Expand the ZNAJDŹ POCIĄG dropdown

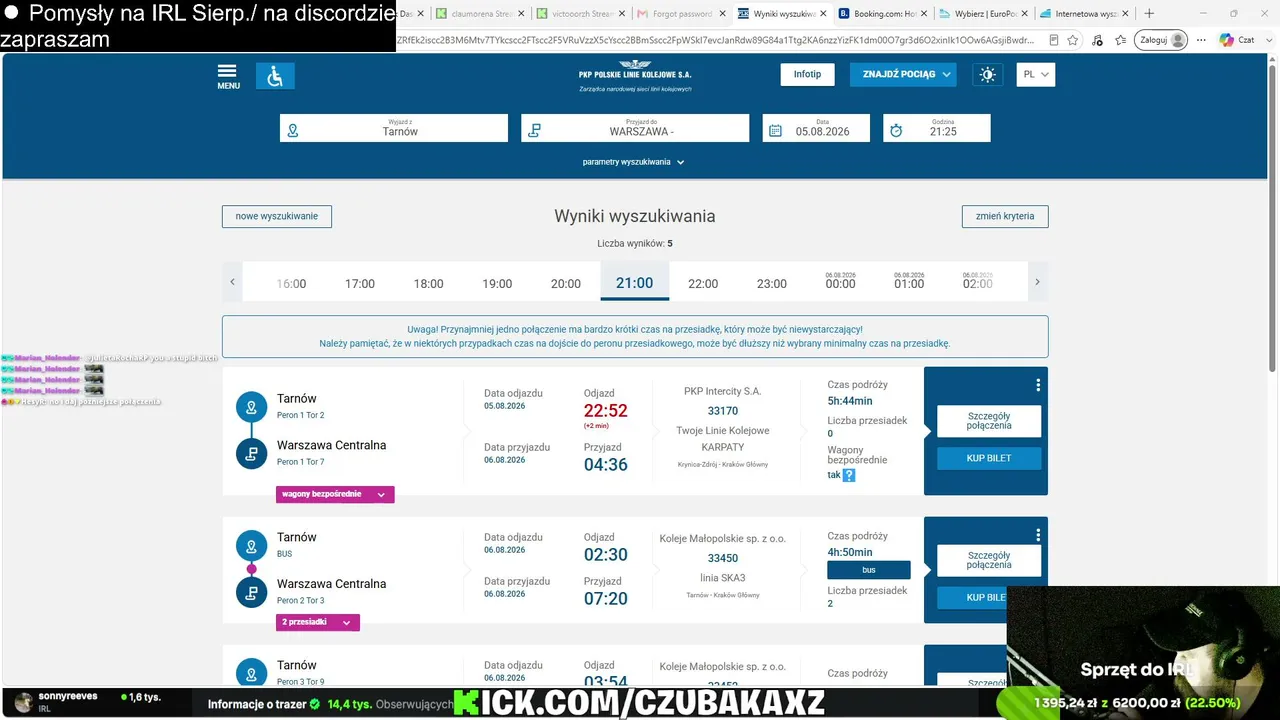903,74
